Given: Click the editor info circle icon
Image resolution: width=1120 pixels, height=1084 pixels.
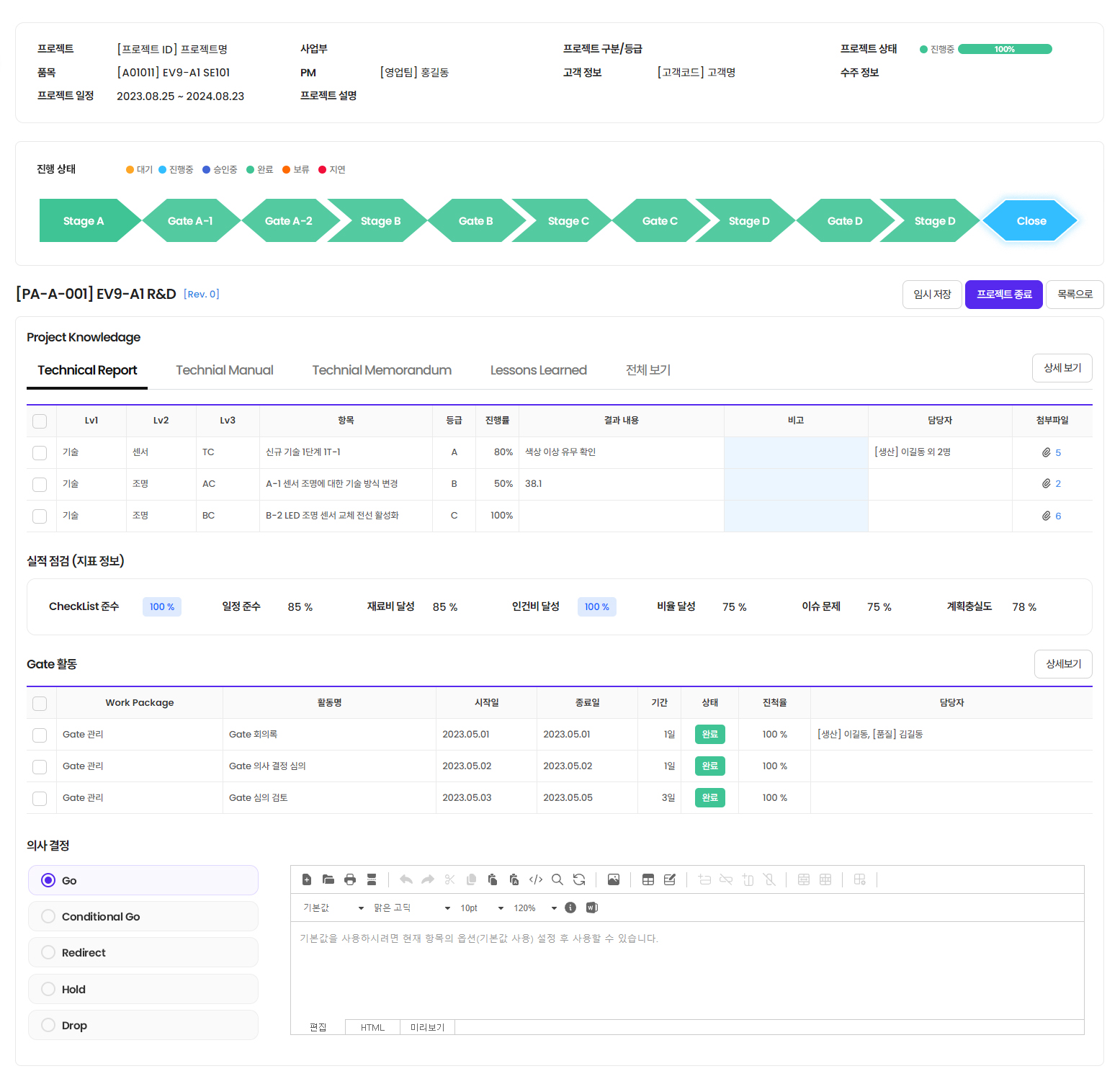Looking at the screenshot, I should 570,908.
